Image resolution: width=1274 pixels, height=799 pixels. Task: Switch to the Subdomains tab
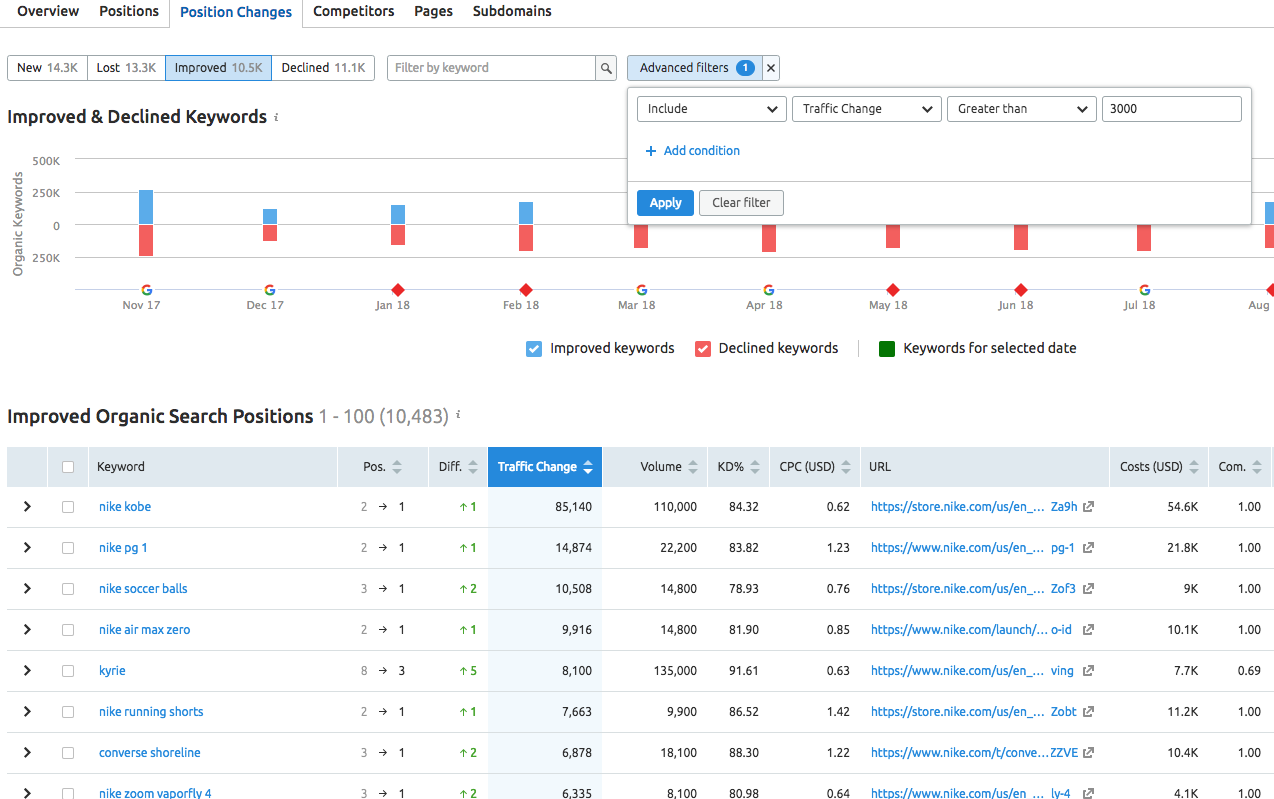tap(512, 11)
